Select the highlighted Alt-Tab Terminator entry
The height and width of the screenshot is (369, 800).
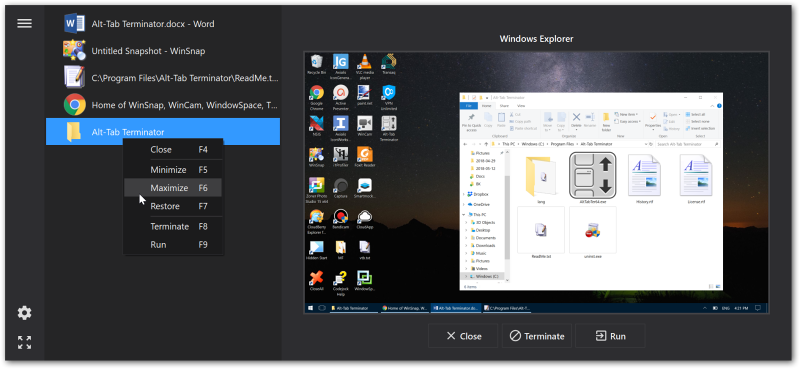point(163,132)
